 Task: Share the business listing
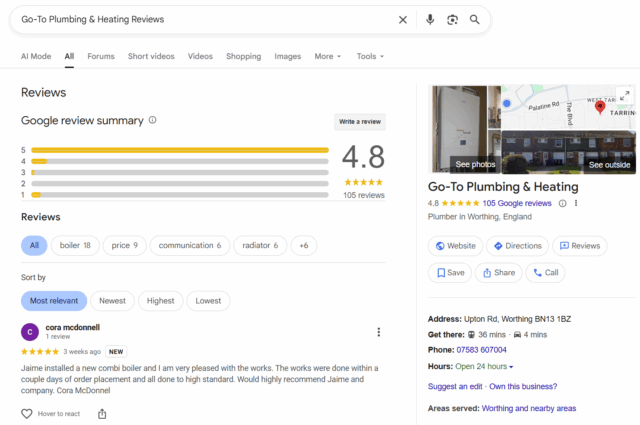tap(498, 273)
